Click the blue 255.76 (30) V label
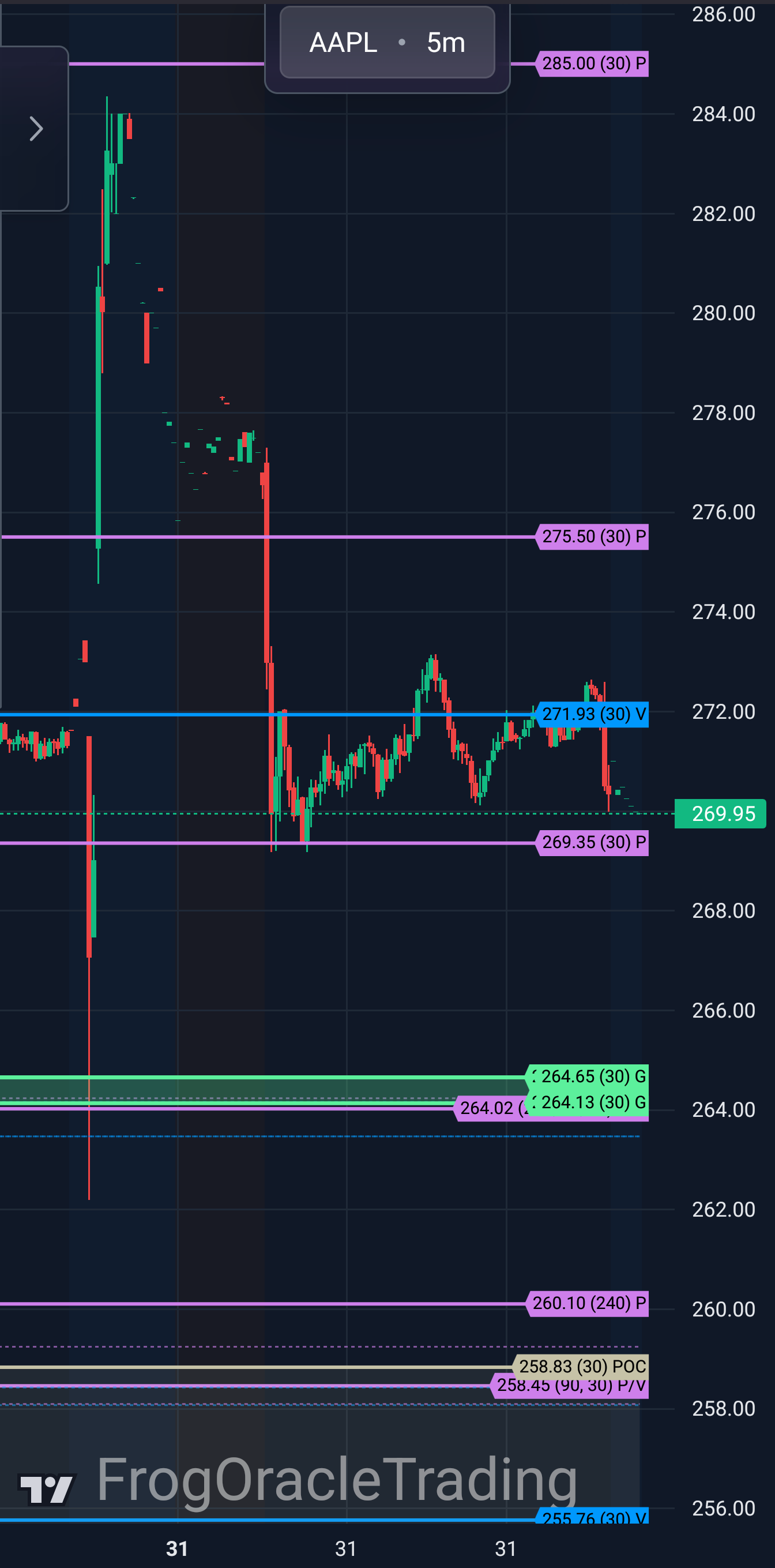 593,1517
